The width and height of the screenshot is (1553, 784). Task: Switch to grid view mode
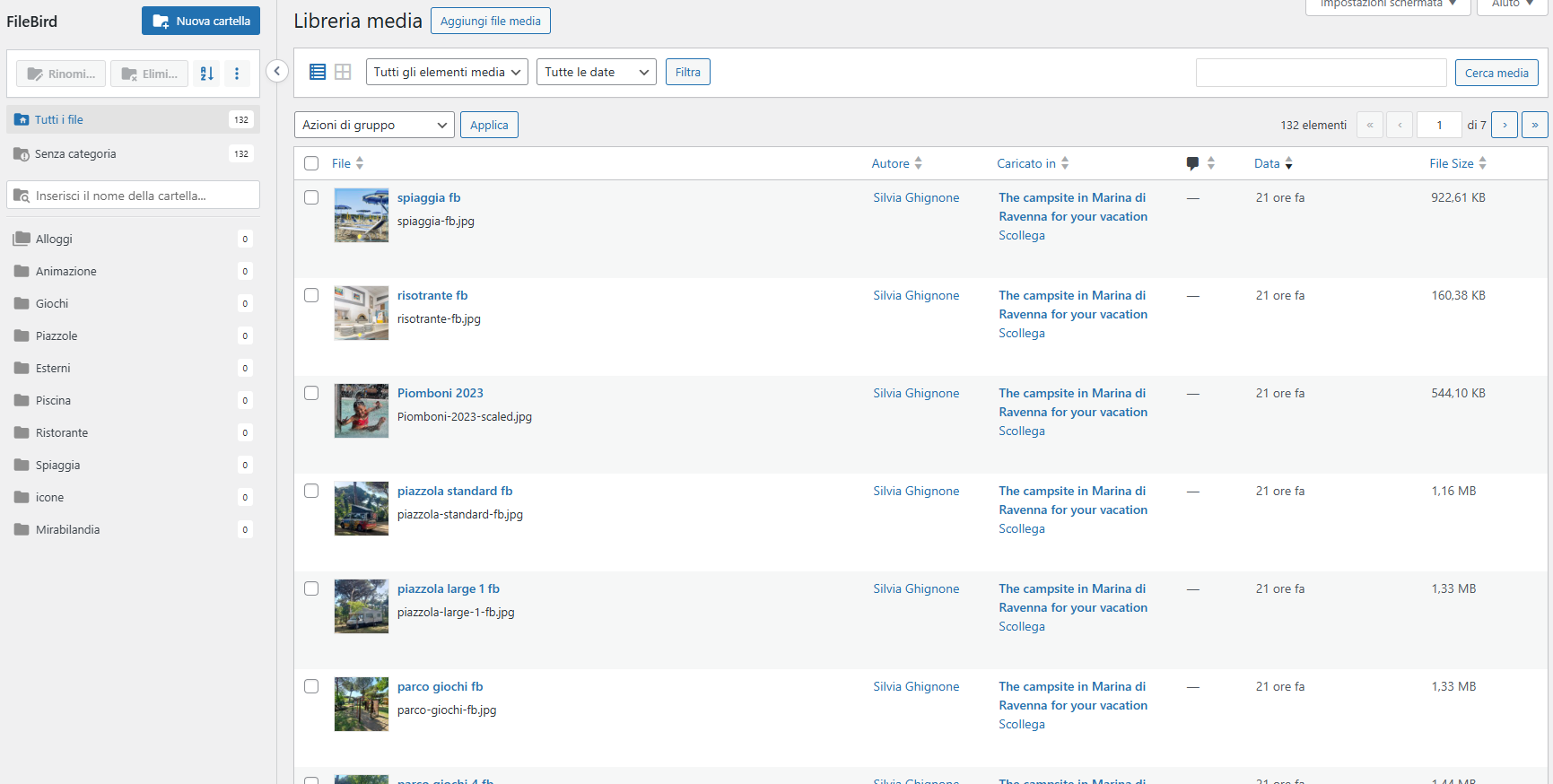coord(343,72)
